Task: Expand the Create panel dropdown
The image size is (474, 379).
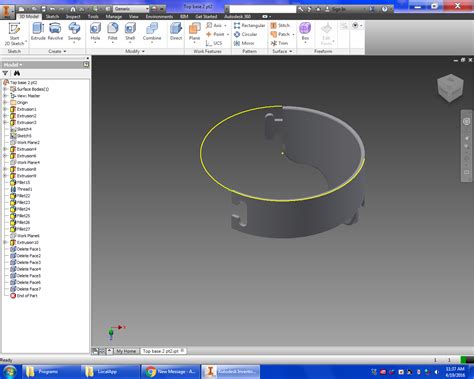Action: [x=57, y=51]
